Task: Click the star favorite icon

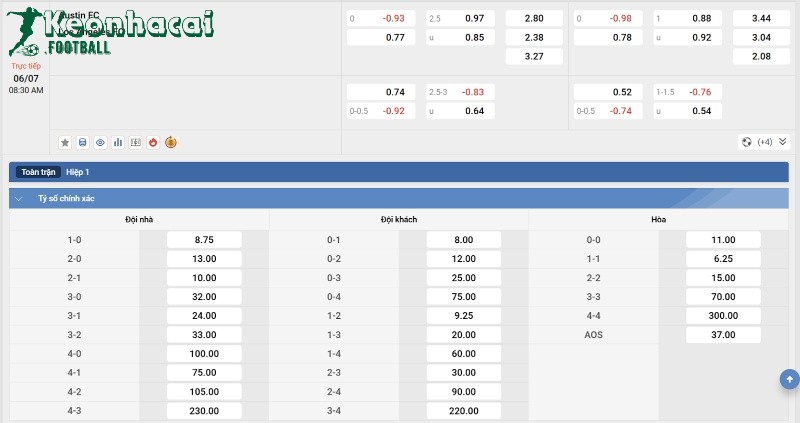Action: click(65, 142)
